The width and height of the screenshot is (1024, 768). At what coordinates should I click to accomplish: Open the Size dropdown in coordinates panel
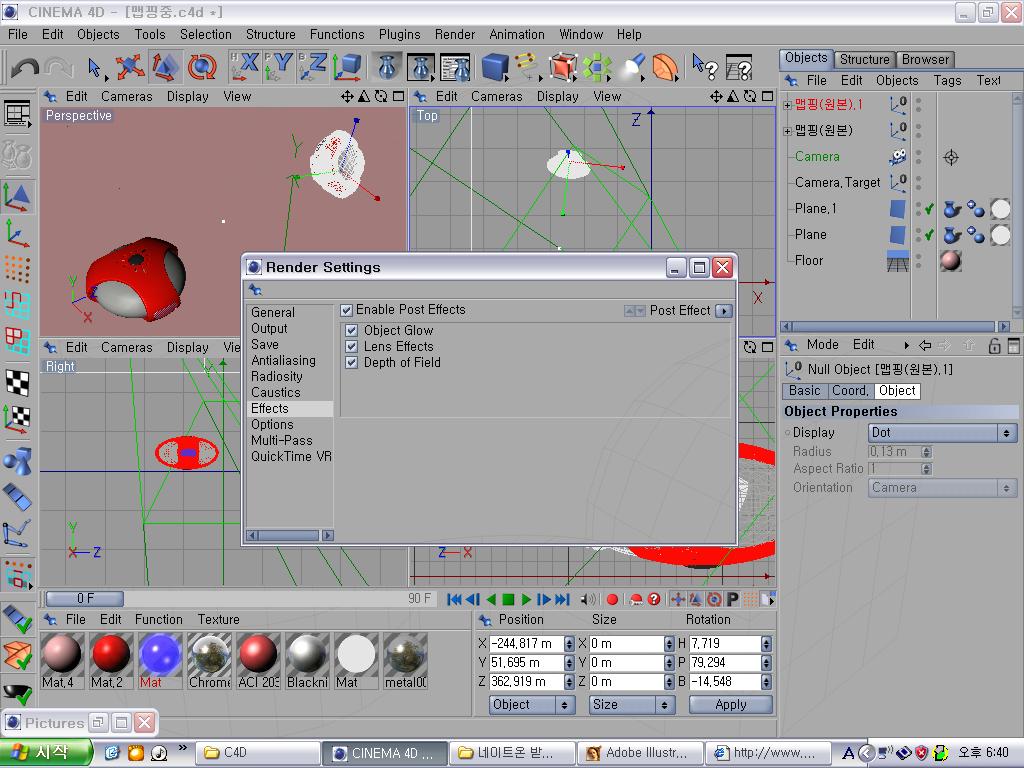[632, 705]
